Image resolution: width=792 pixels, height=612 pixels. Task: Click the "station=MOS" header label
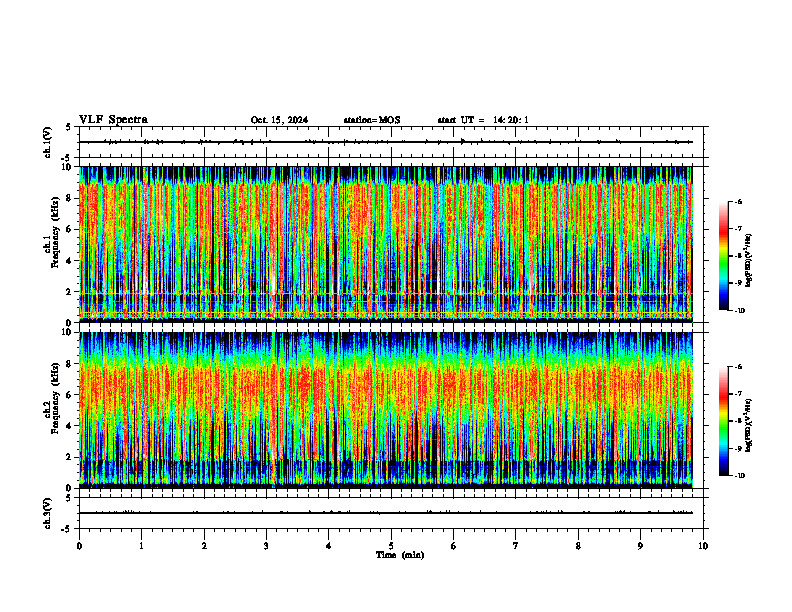pos(372,120)
